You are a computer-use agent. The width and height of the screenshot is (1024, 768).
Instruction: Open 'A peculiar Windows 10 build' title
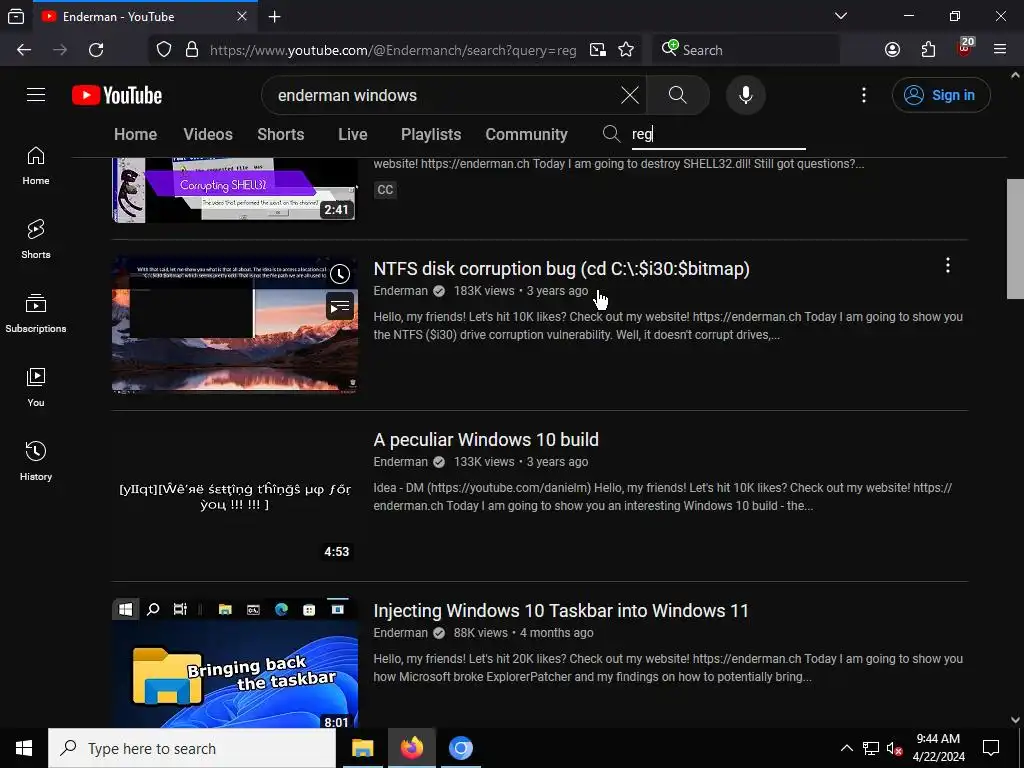486,440
